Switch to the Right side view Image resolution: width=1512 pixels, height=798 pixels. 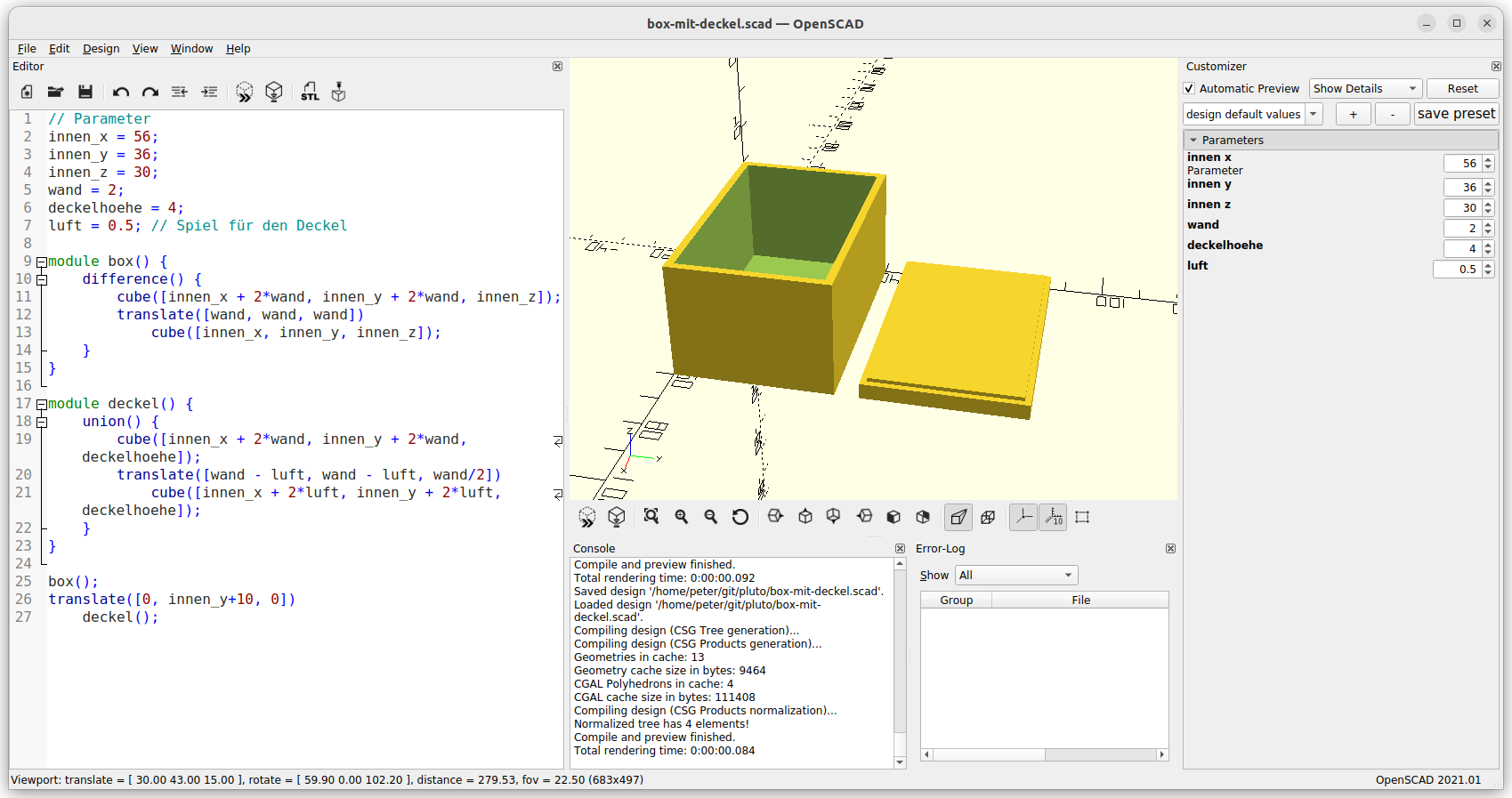click(x=775, y=517)
